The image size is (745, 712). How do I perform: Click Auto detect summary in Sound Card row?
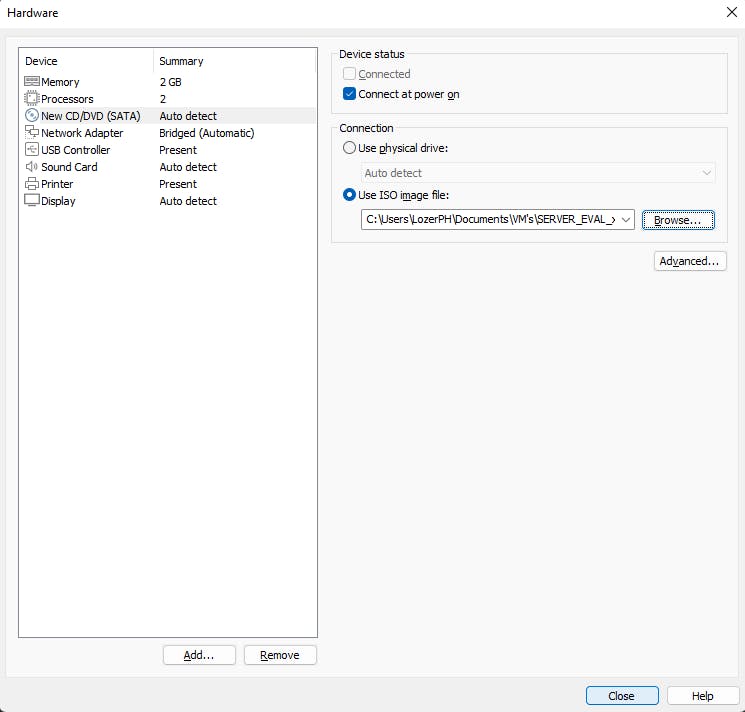(x=188, y=167)
